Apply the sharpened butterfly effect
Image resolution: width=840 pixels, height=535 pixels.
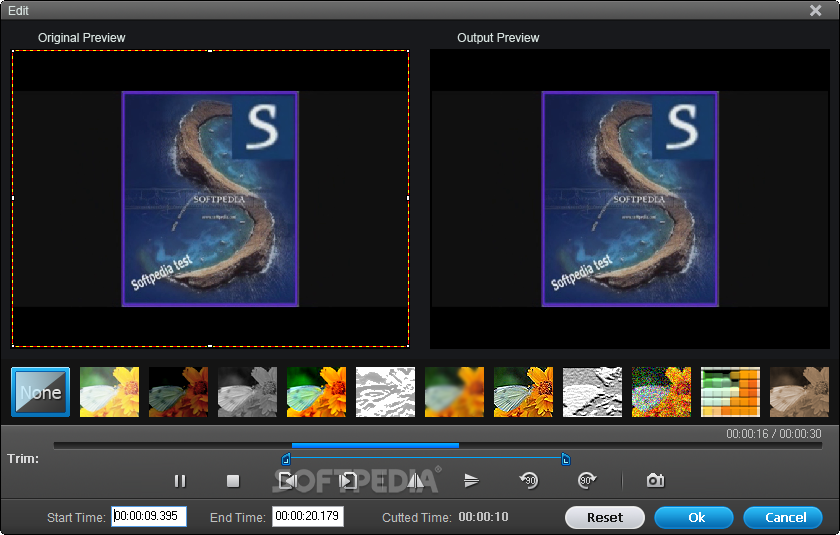[523, 392]
